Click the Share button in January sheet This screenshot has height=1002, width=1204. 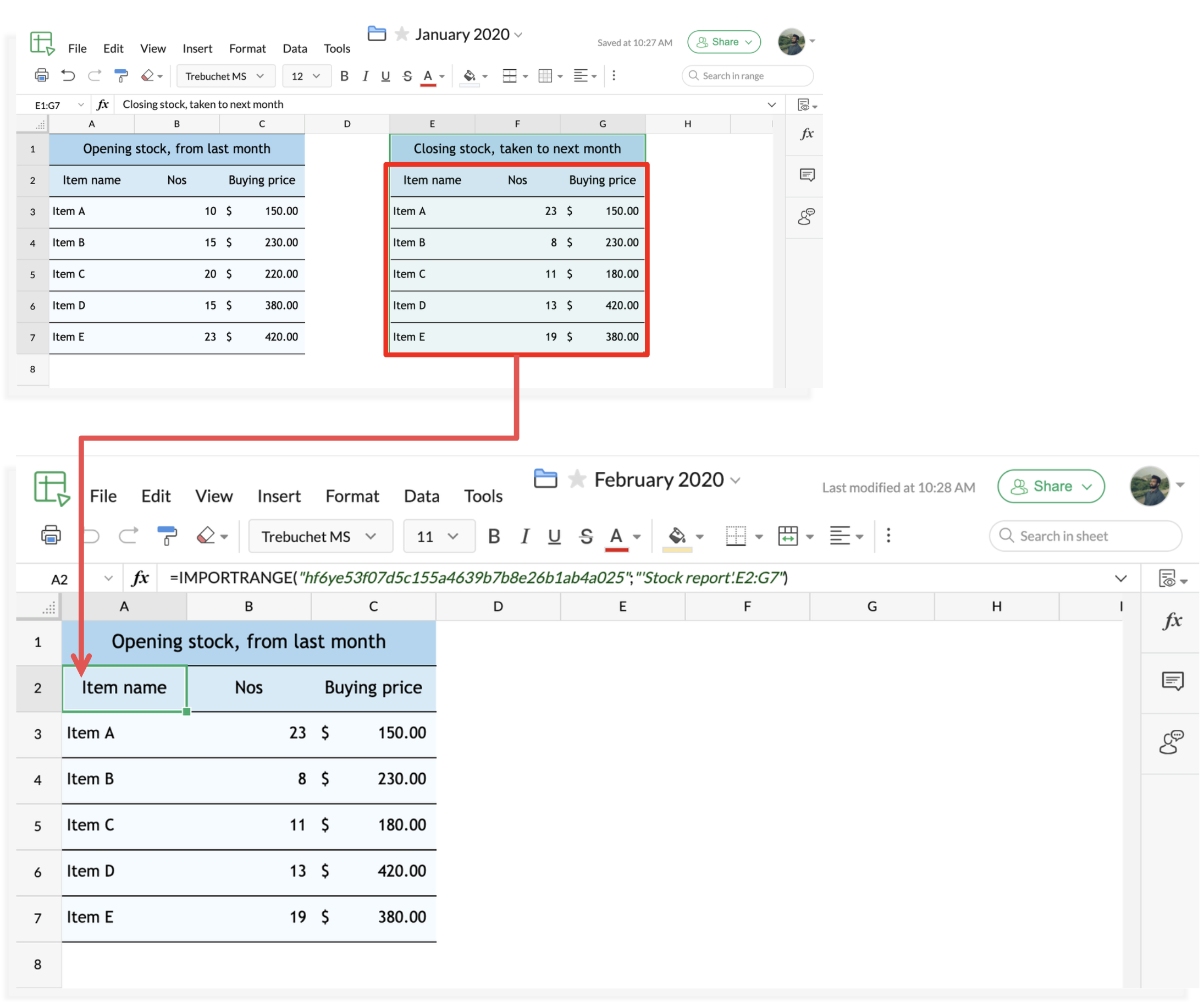(x=723, y=42)
